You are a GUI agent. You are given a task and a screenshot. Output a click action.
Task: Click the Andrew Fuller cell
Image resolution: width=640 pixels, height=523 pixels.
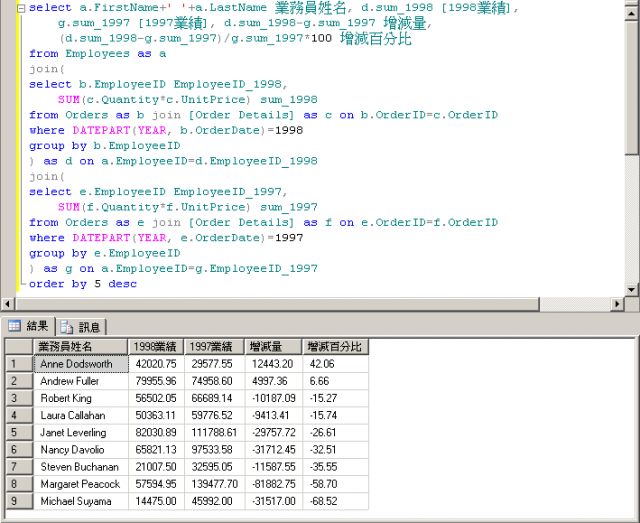pyautogui.click(x=81, y=381)
